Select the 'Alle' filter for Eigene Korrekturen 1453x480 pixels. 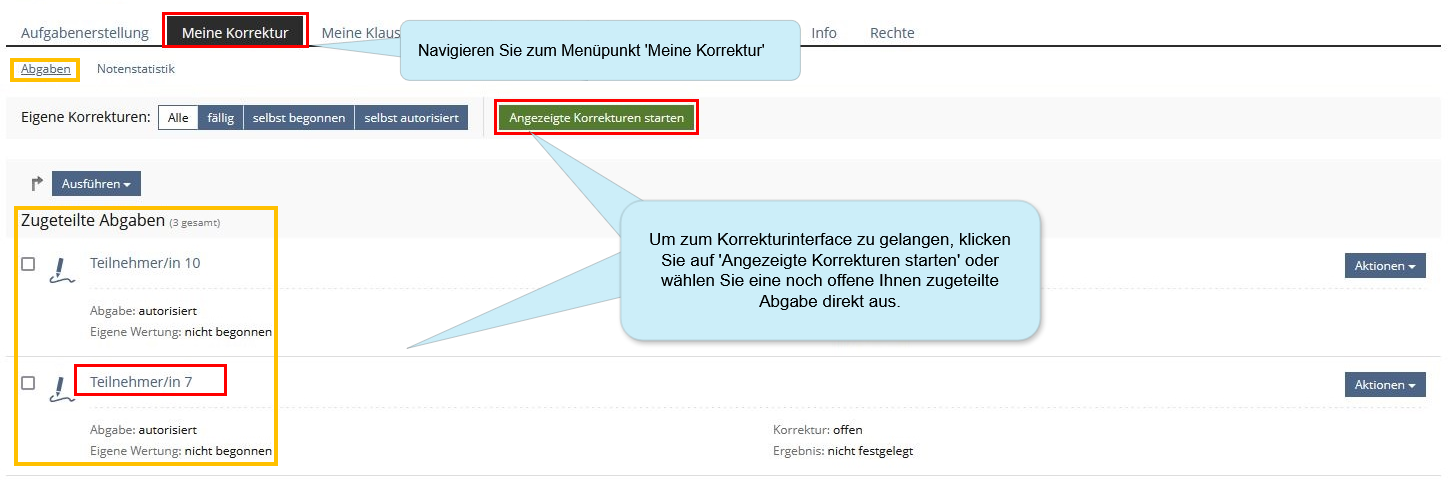tap(178, 118)
